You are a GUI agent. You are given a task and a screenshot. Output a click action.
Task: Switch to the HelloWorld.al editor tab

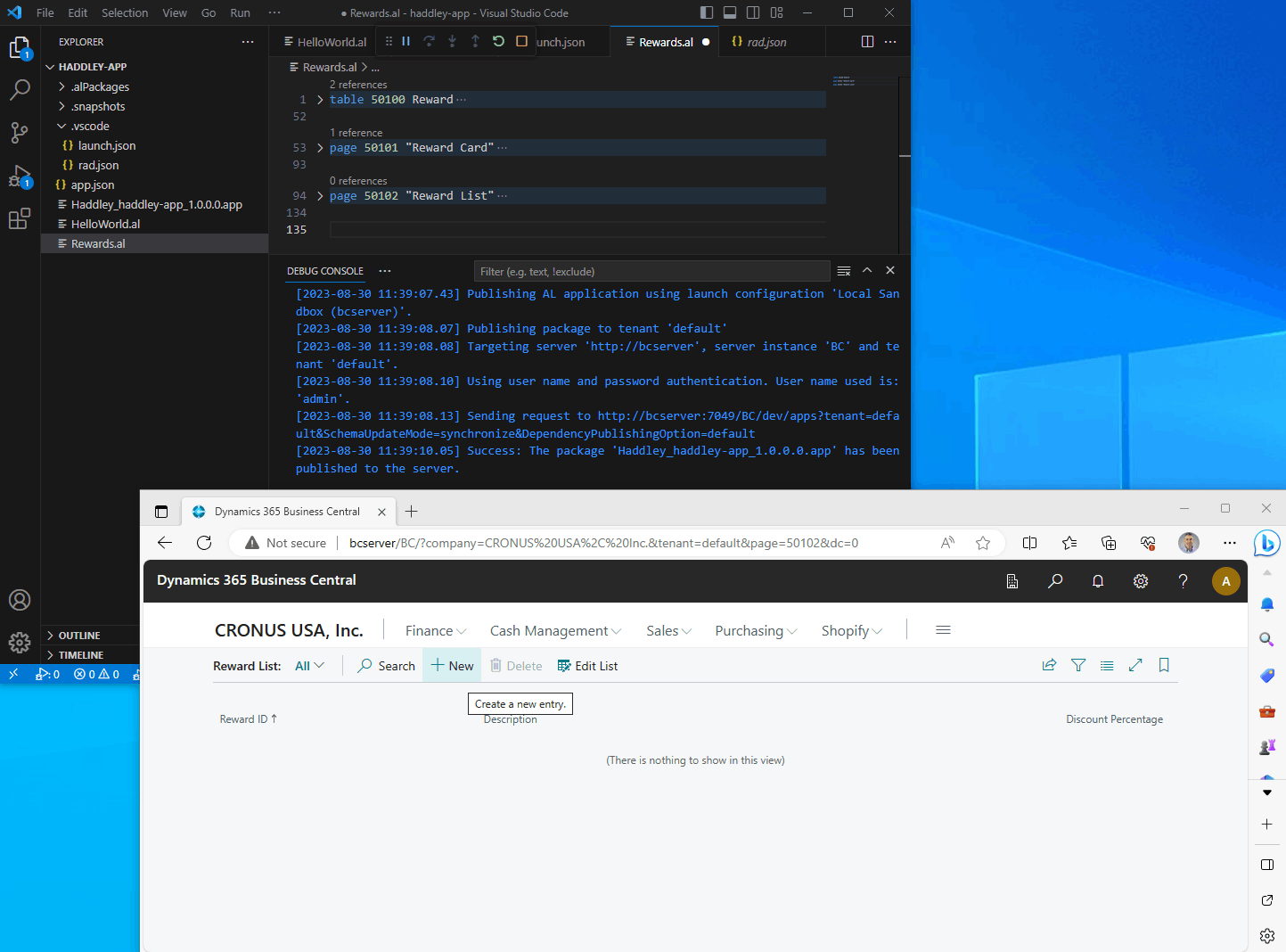point(326,42)
